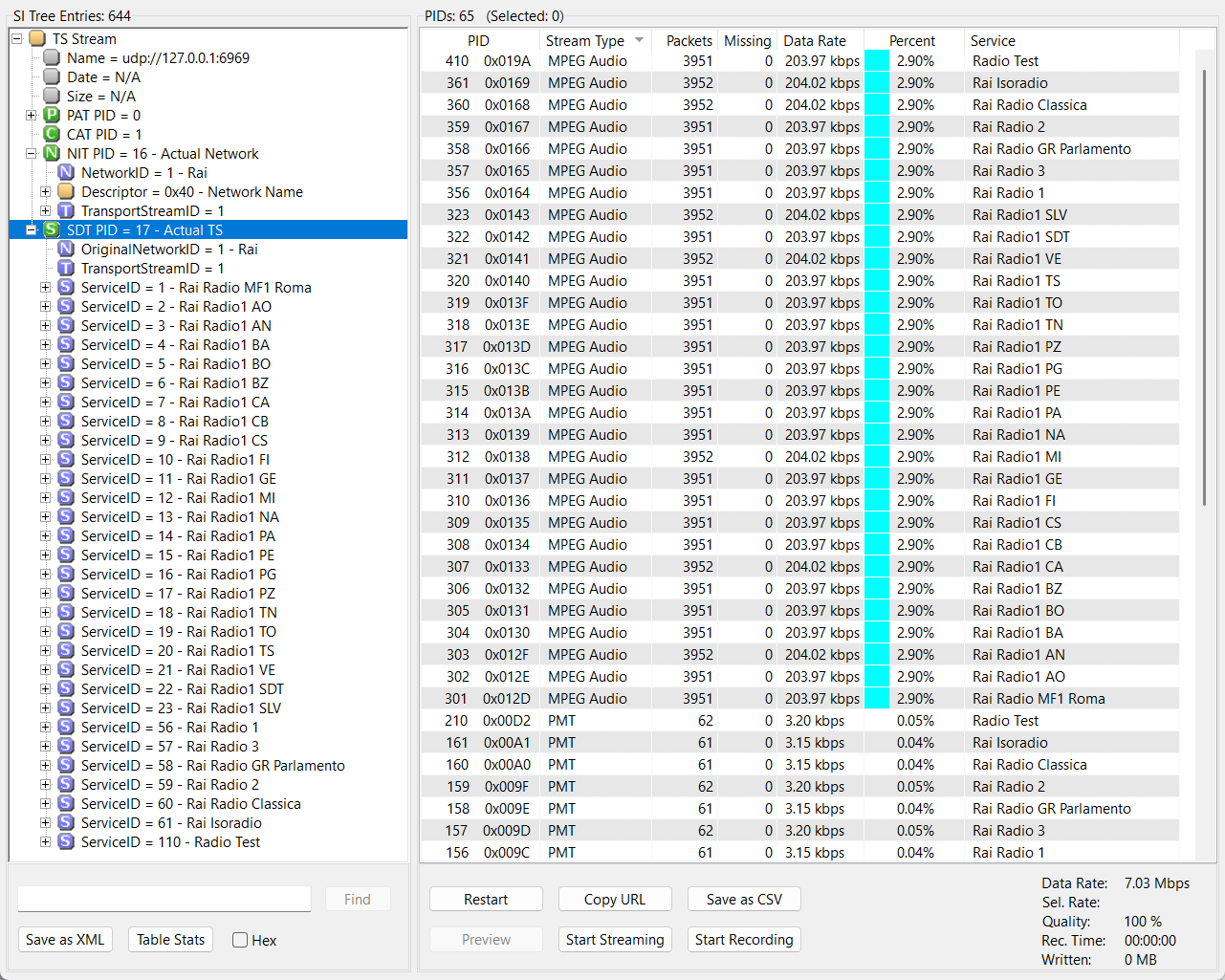Viewport: 1225px width, 980px height.
Task: Click the ServiceID = 23 Rai Radio1 SLV icon
Action: [66, 708]
